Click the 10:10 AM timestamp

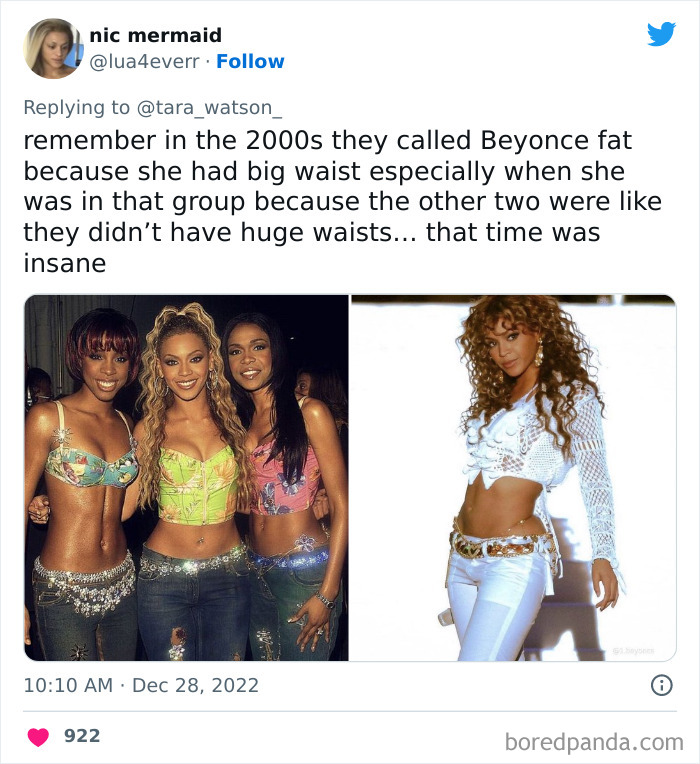68,686
